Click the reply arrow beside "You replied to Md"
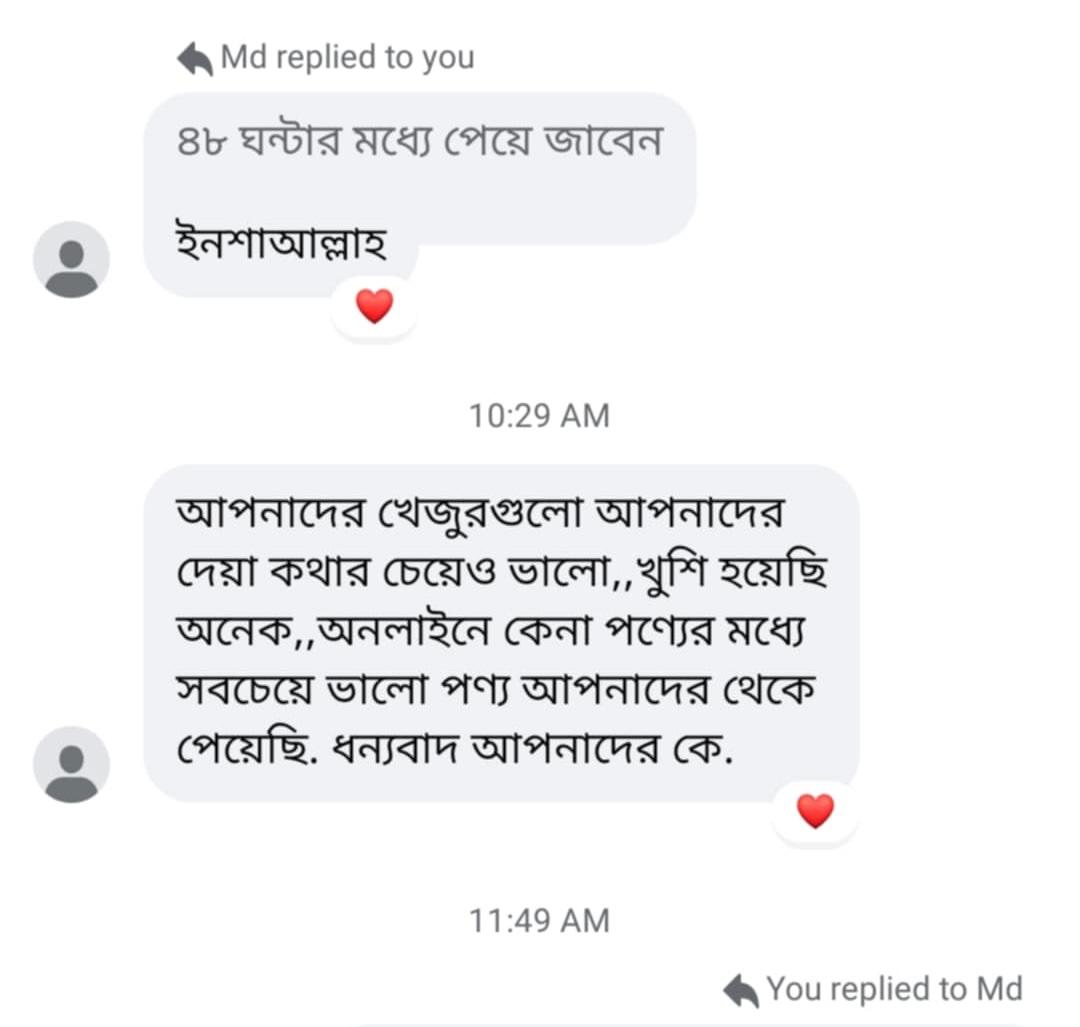Image resolution: width=1080 pixels, height=1027 pixels. [741, 991]
